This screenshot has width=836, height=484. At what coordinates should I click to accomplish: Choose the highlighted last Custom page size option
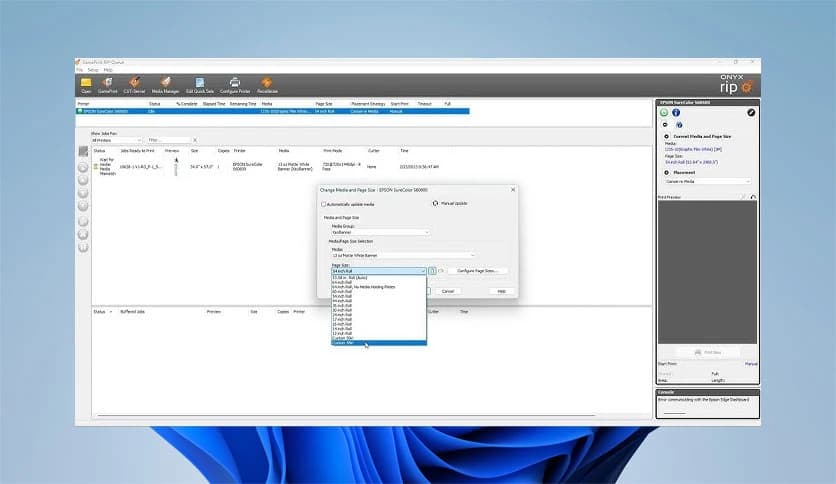click(x=379, y=343)
